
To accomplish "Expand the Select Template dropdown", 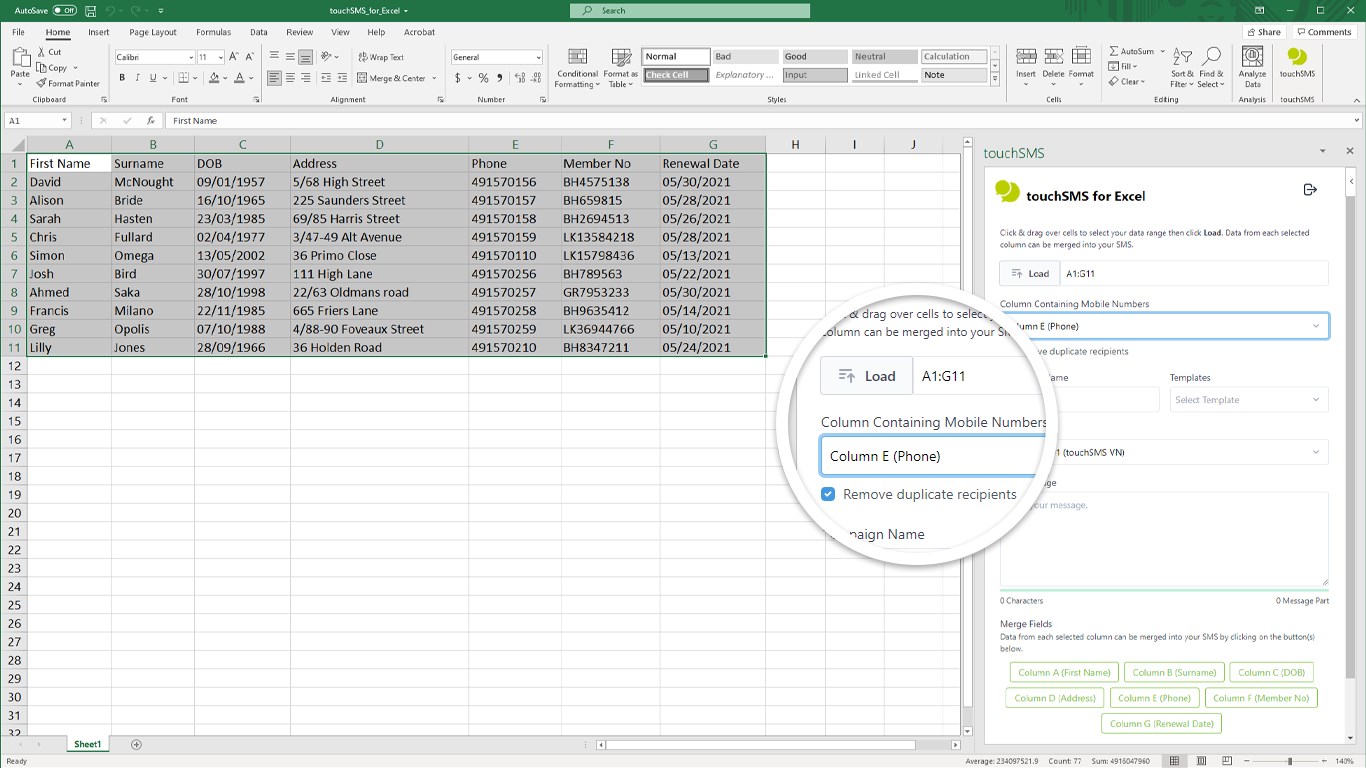I will [1248, 400].
